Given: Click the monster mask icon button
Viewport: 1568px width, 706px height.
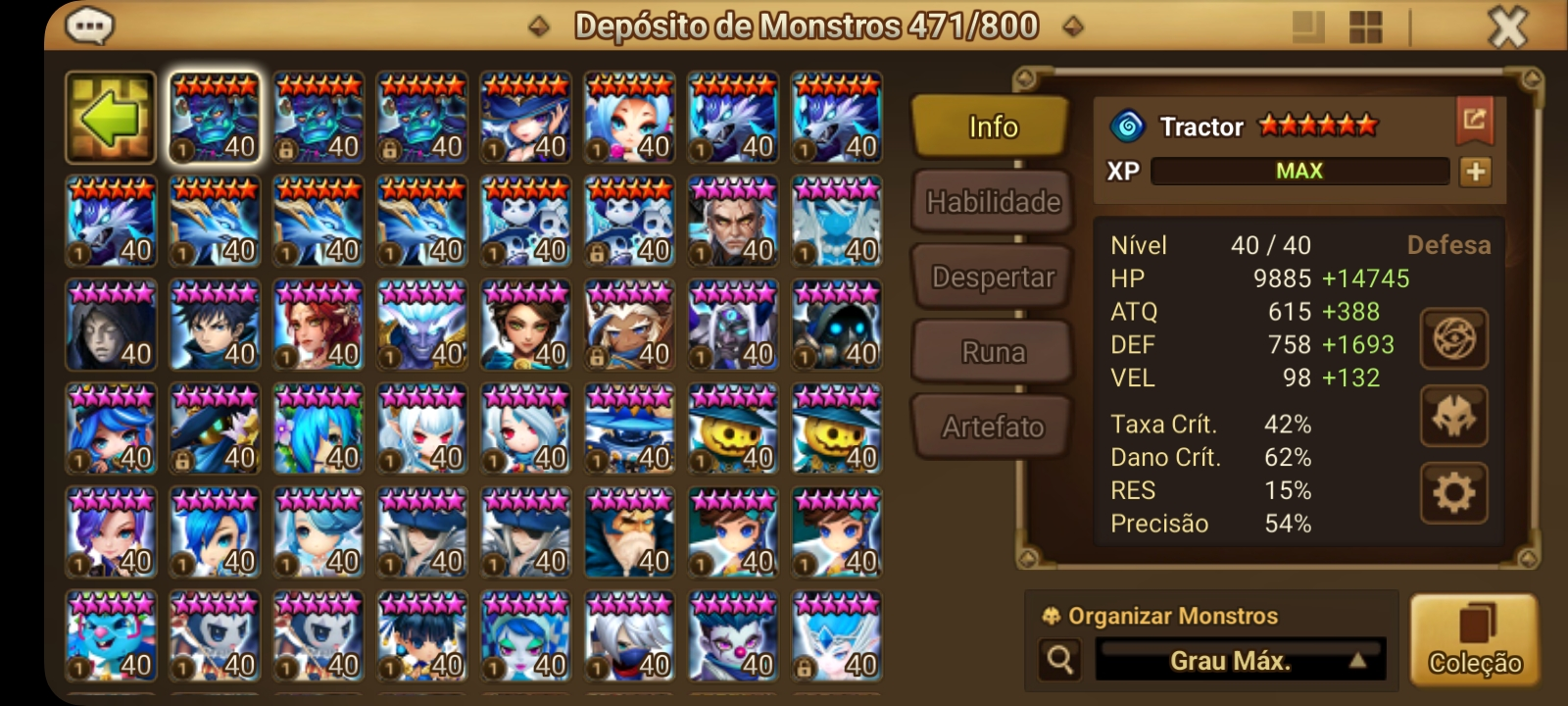Looking at the screenshot, I should (1454, 416).
